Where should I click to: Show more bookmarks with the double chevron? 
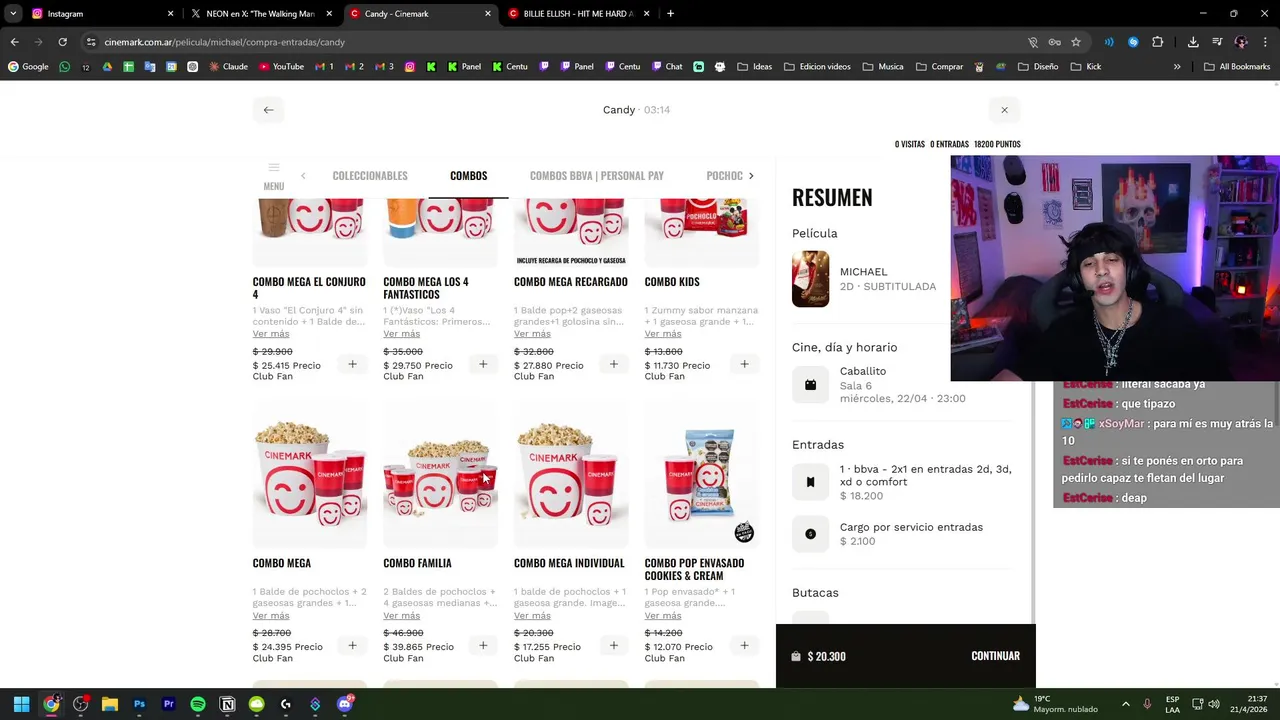coord(1177,67)
